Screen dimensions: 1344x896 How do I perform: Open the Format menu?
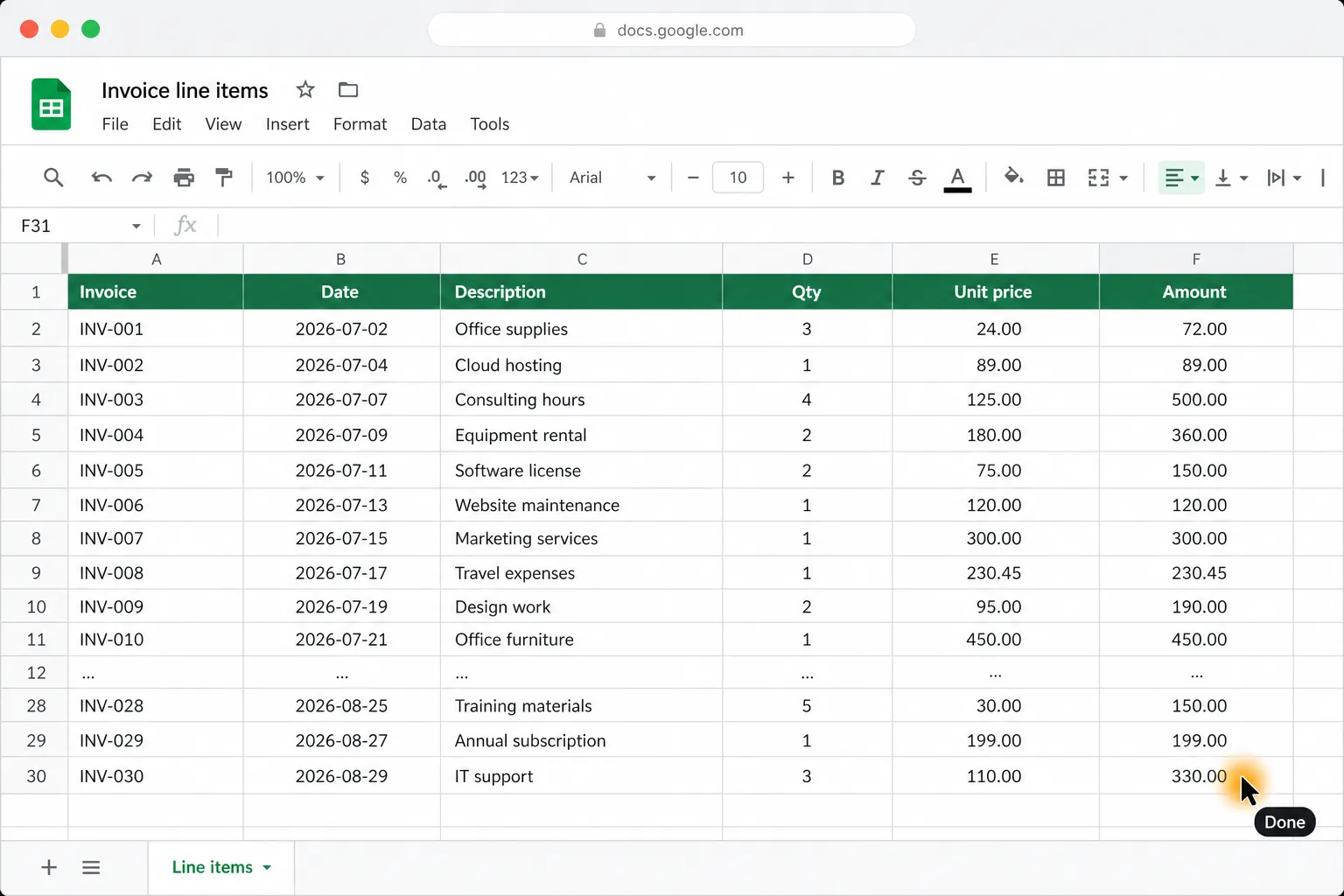(x=360, y=124)
